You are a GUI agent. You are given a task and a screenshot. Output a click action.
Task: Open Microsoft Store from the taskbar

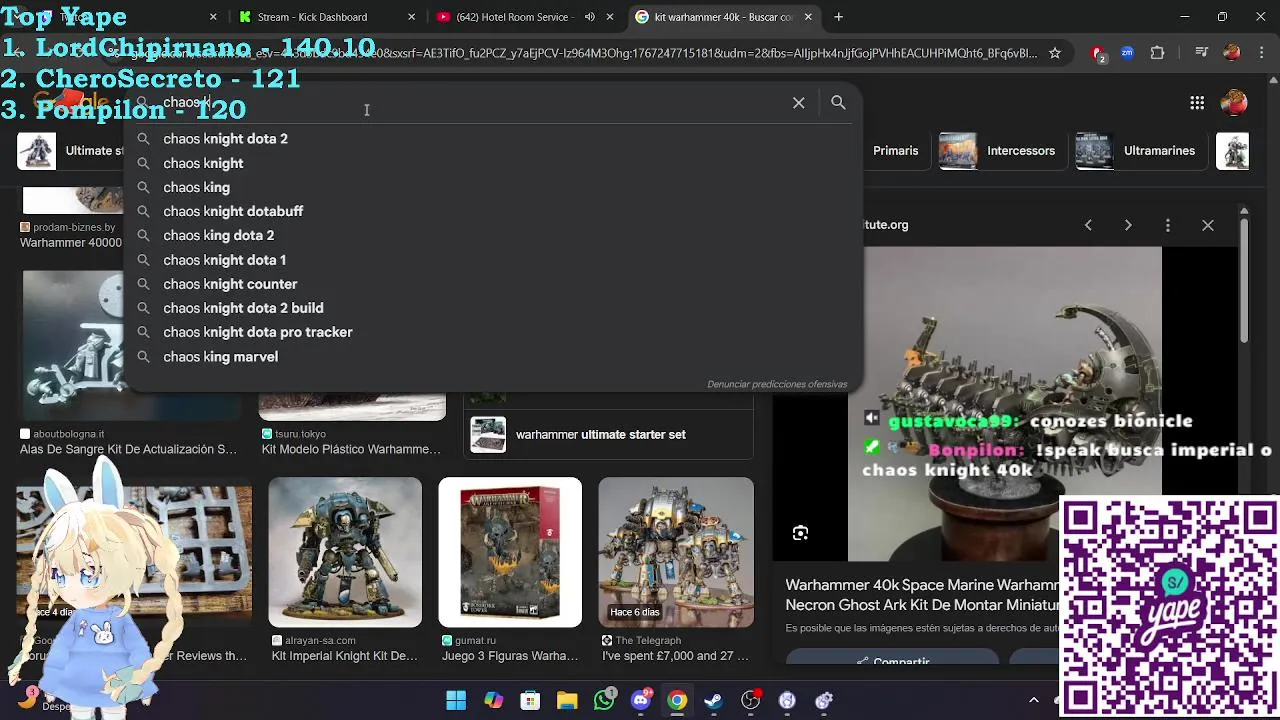[x=530, y=700]
